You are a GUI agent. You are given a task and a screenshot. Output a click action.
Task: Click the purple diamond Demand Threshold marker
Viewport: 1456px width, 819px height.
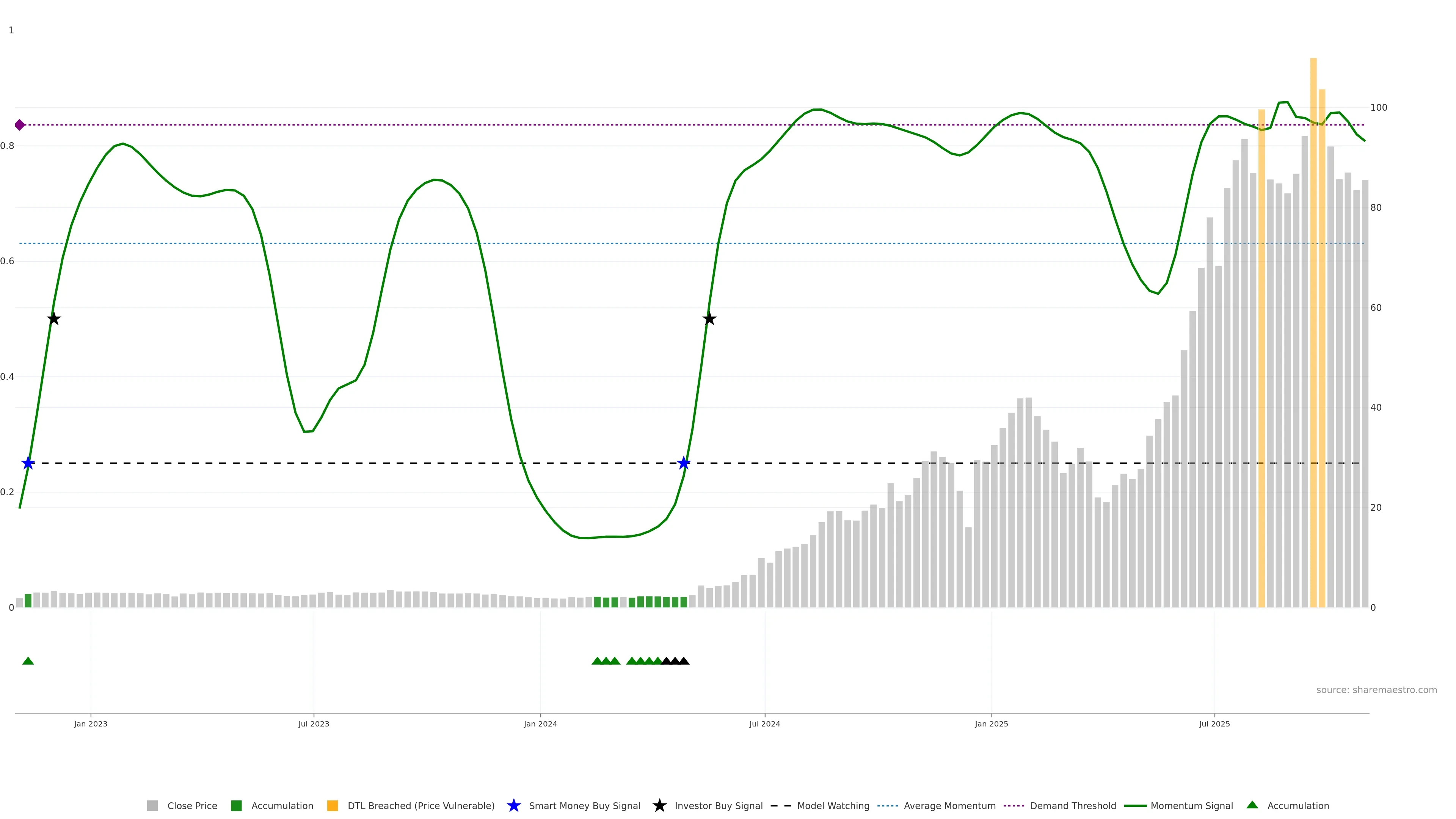20,125
